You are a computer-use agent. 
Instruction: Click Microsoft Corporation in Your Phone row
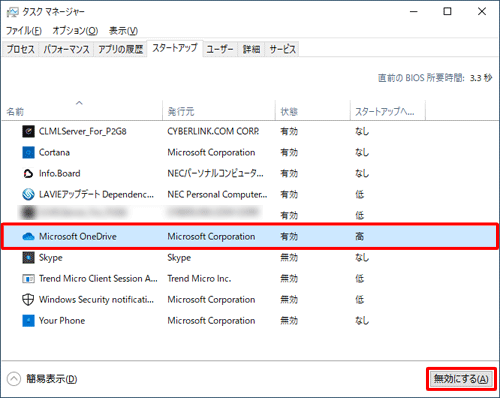211,320
